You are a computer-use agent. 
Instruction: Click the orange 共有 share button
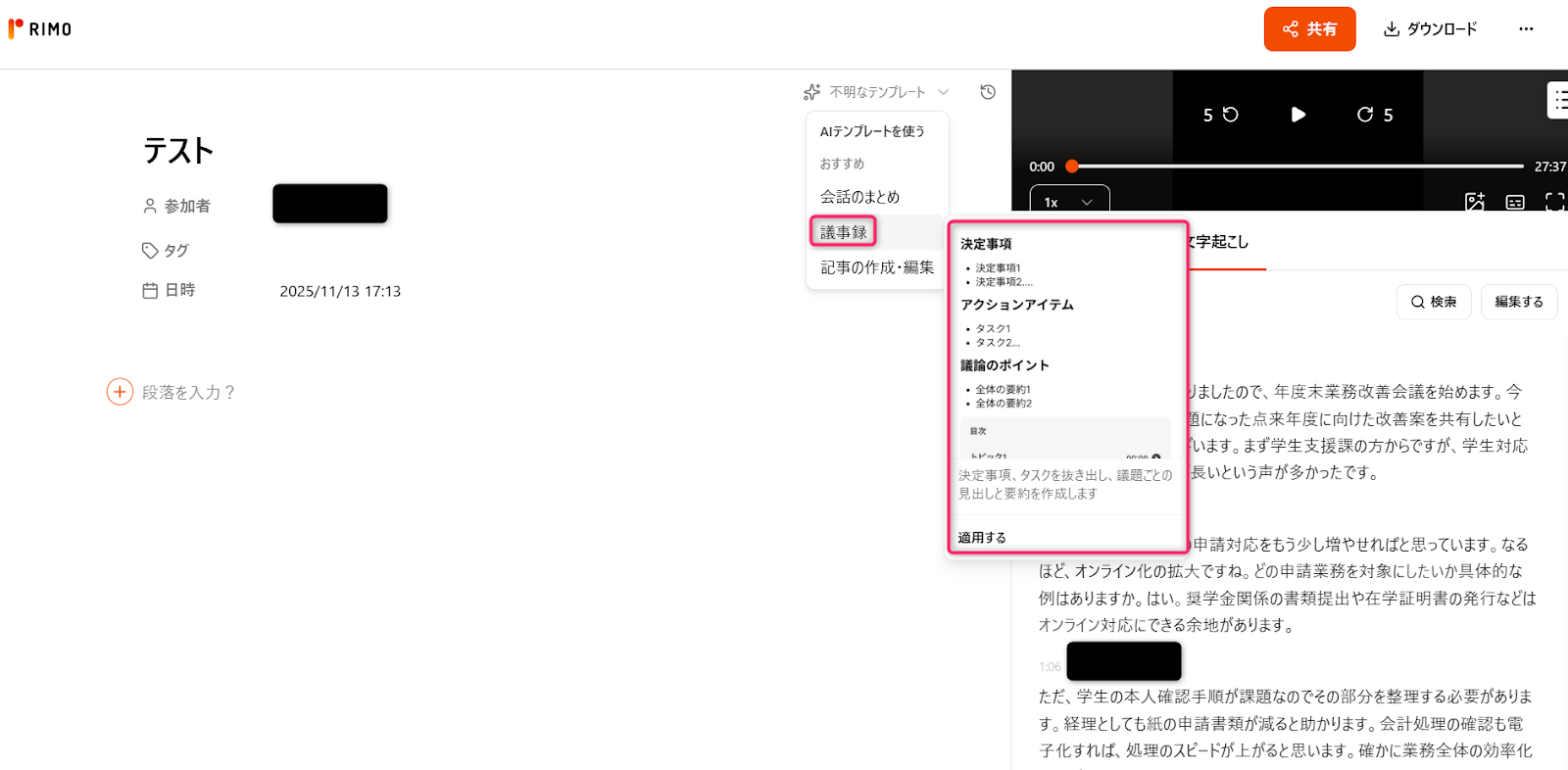pos(1309,29)
